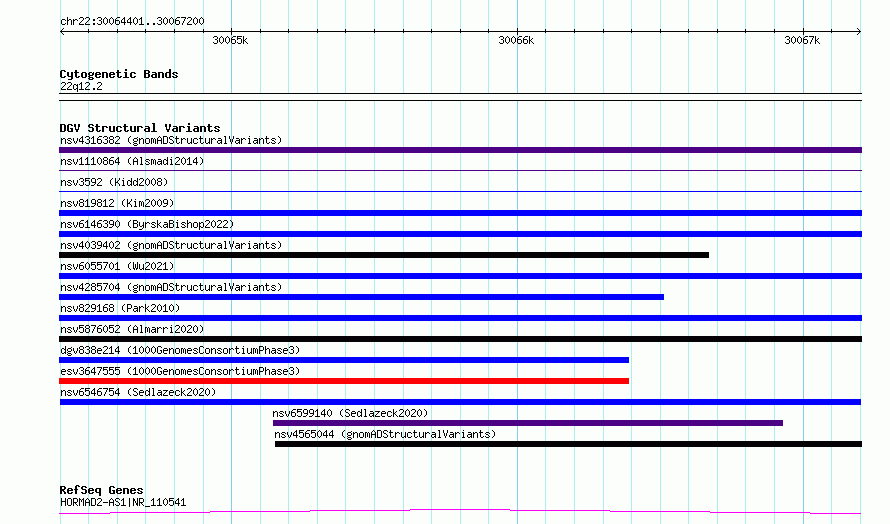Select the purple nsv6599140 variant bar
Viewport: 890px width, 524px height.
point(528,423)
